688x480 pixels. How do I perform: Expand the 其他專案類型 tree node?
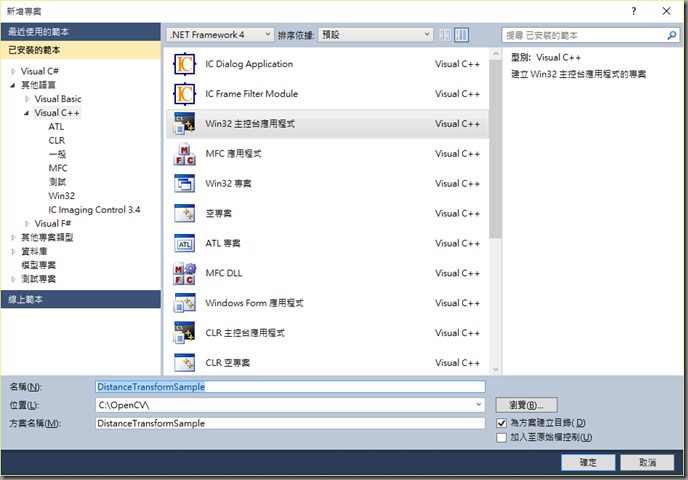click(x=13, y=237)
